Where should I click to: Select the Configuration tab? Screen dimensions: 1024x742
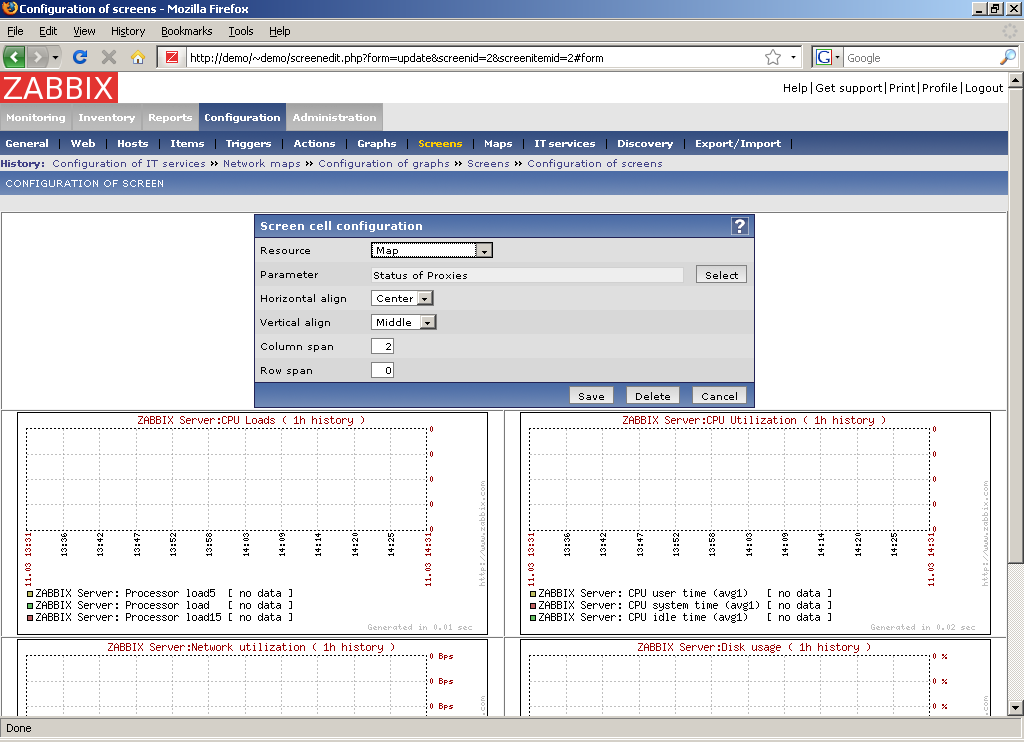coord(242,118)
